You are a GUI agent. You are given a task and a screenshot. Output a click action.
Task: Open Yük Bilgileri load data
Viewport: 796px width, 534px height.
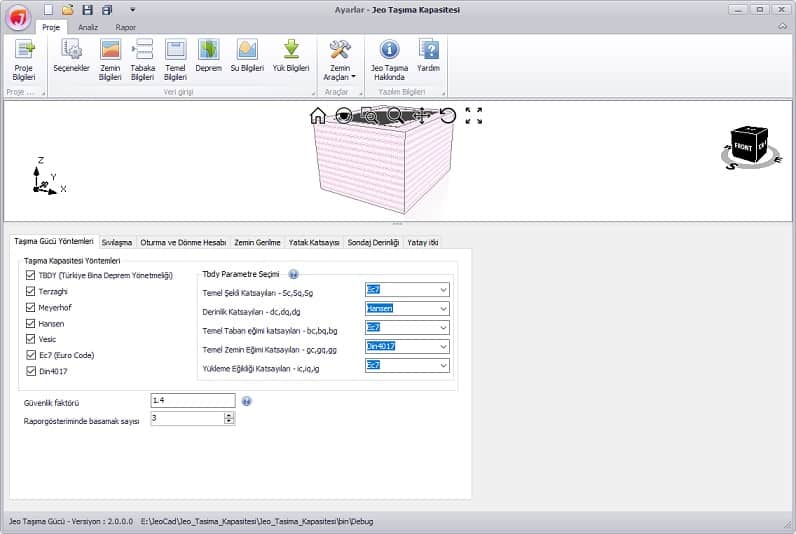[291, 56]
